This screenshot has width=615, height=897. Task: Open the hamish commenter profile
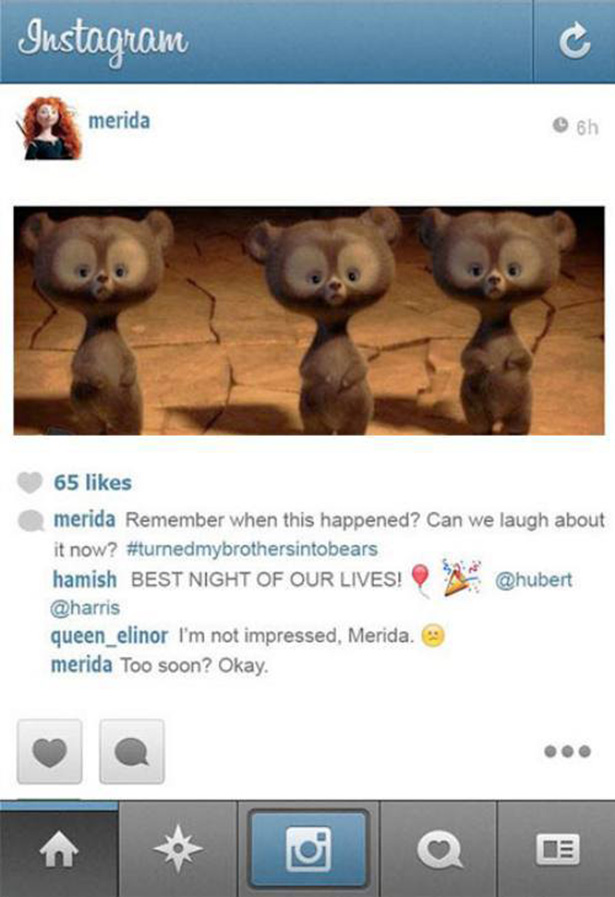click(x=85, y=579)
